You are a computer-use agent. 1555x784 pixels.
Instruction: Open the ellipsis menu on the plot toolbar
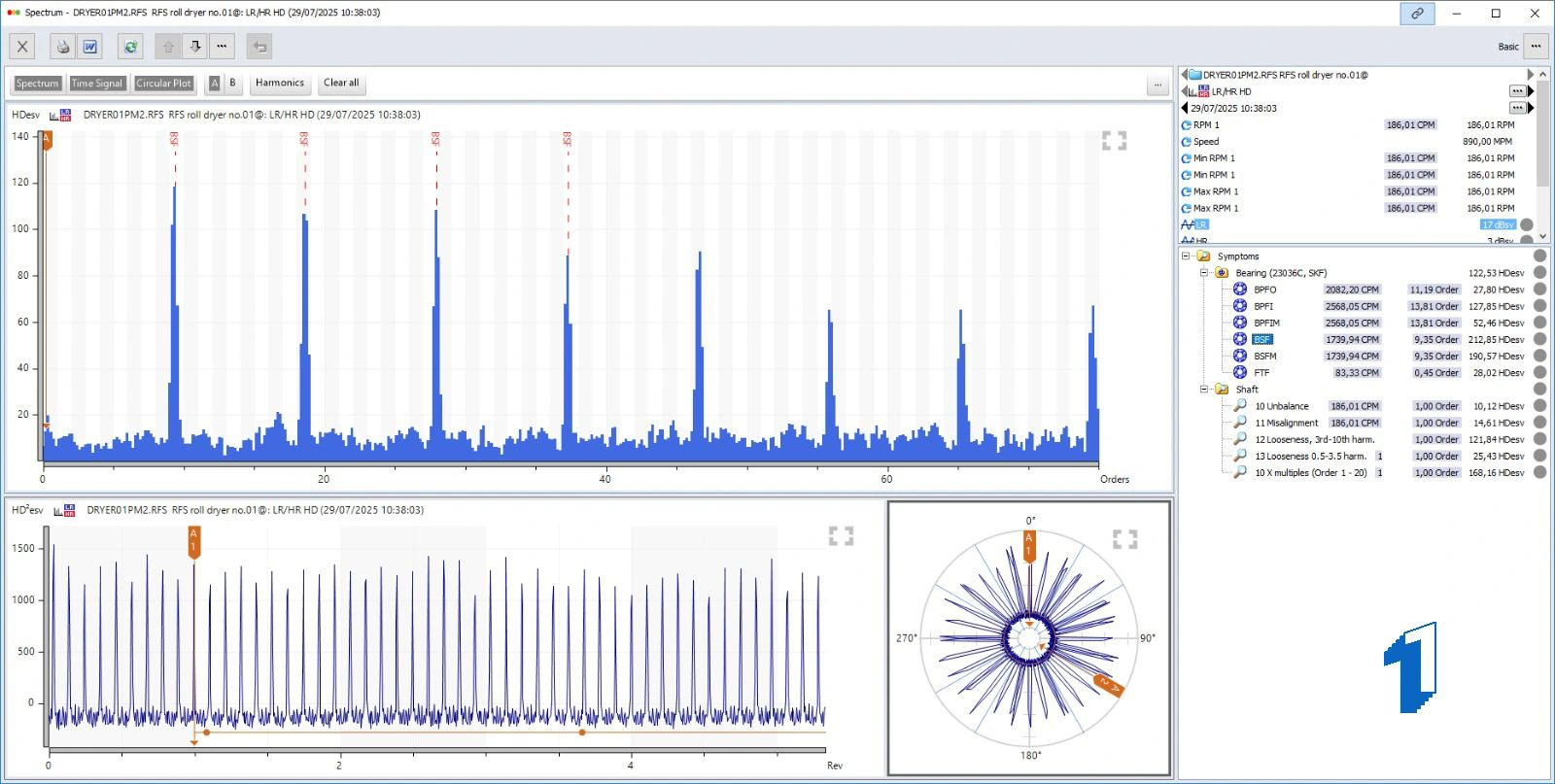[x=1158, y=84]
